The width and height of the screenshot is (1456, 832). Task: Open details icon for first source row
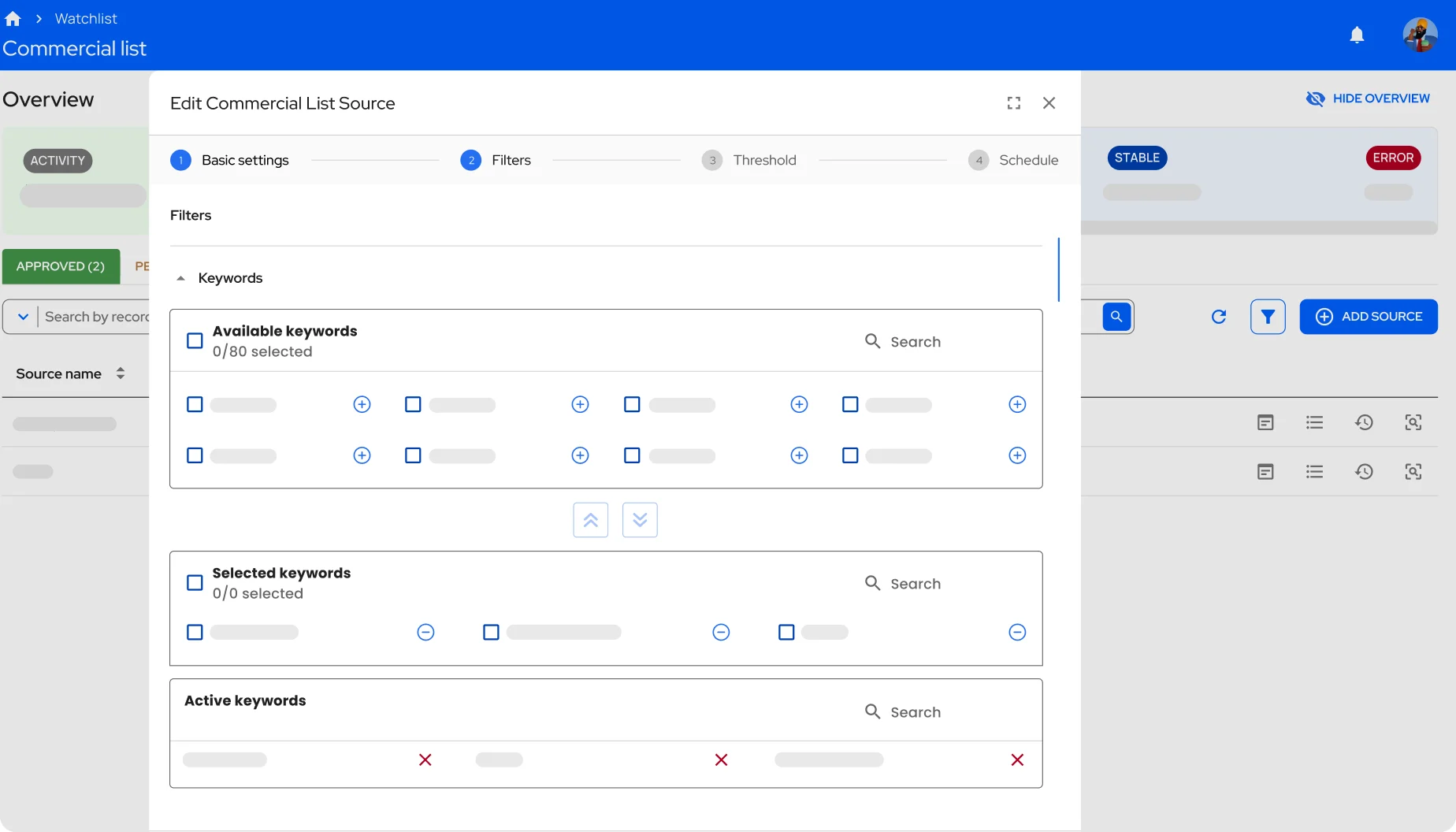coord(1265,422)
